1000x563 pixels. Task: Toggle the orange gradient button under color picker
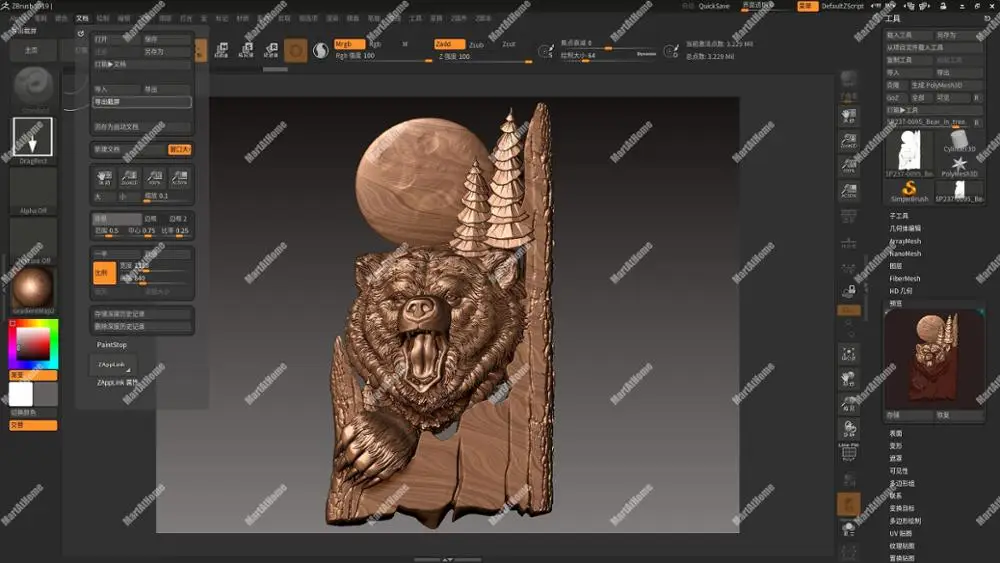[33, 375]
